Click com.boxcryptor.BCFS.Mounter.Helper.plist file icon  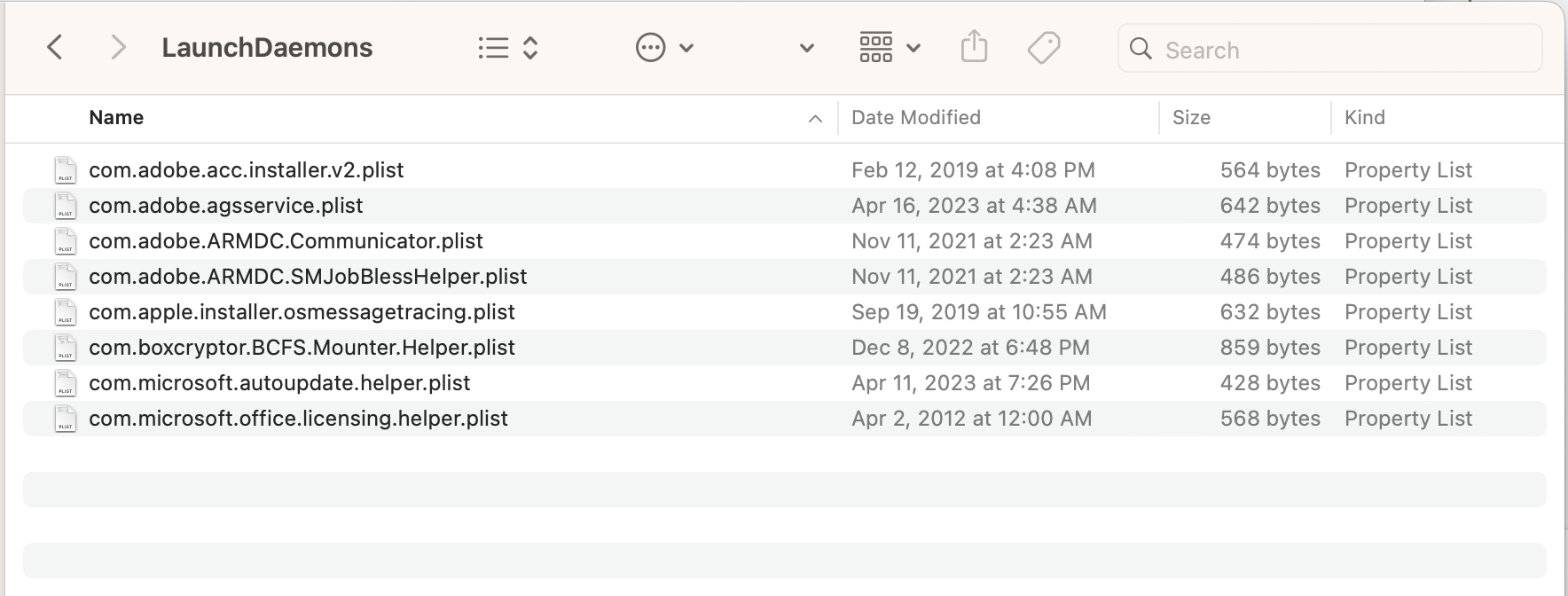tap(65, 348)
